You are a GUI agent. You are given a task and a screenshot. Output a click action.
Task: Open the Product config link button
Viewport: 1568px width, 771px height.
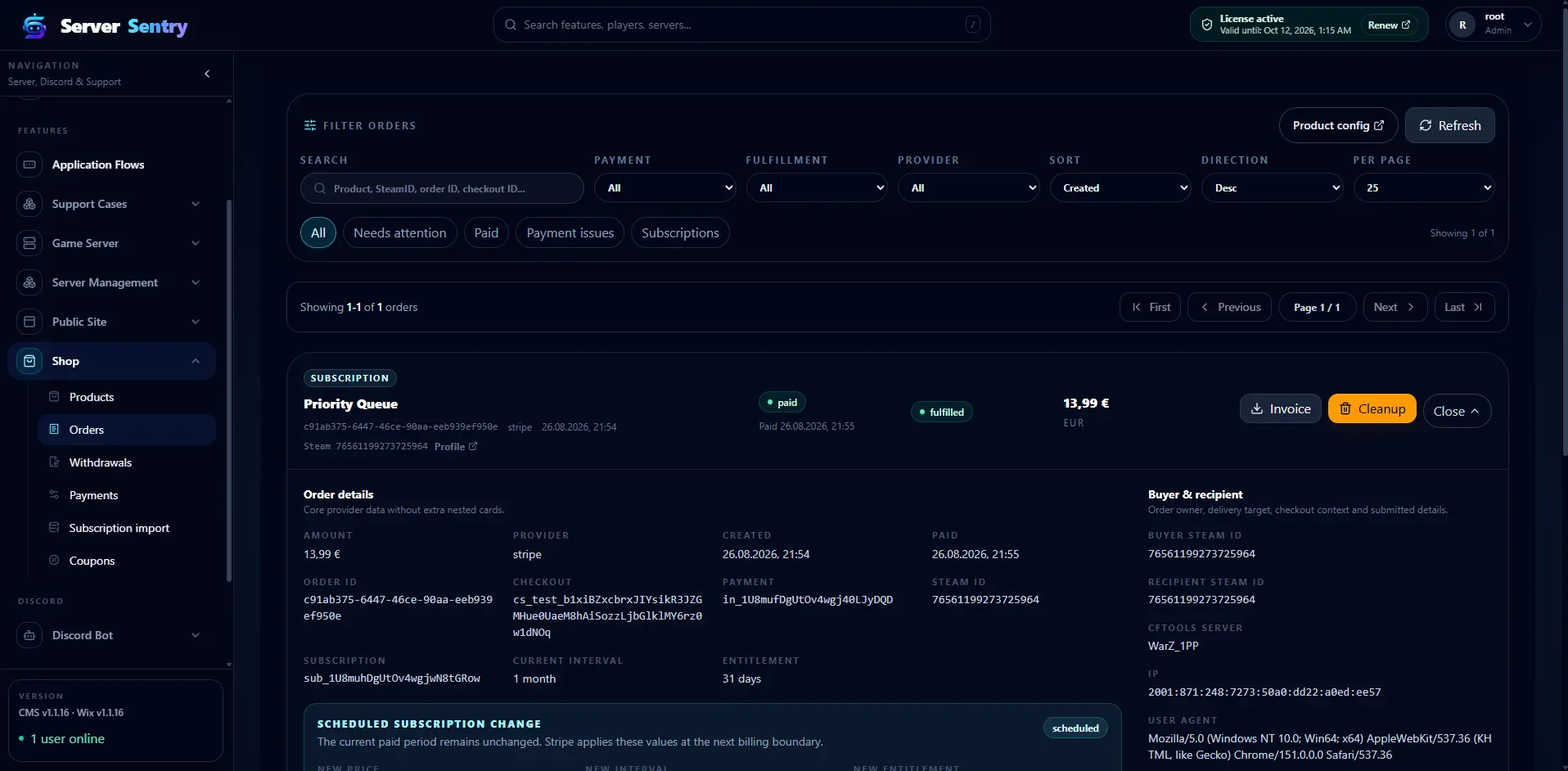point(1338,125)
